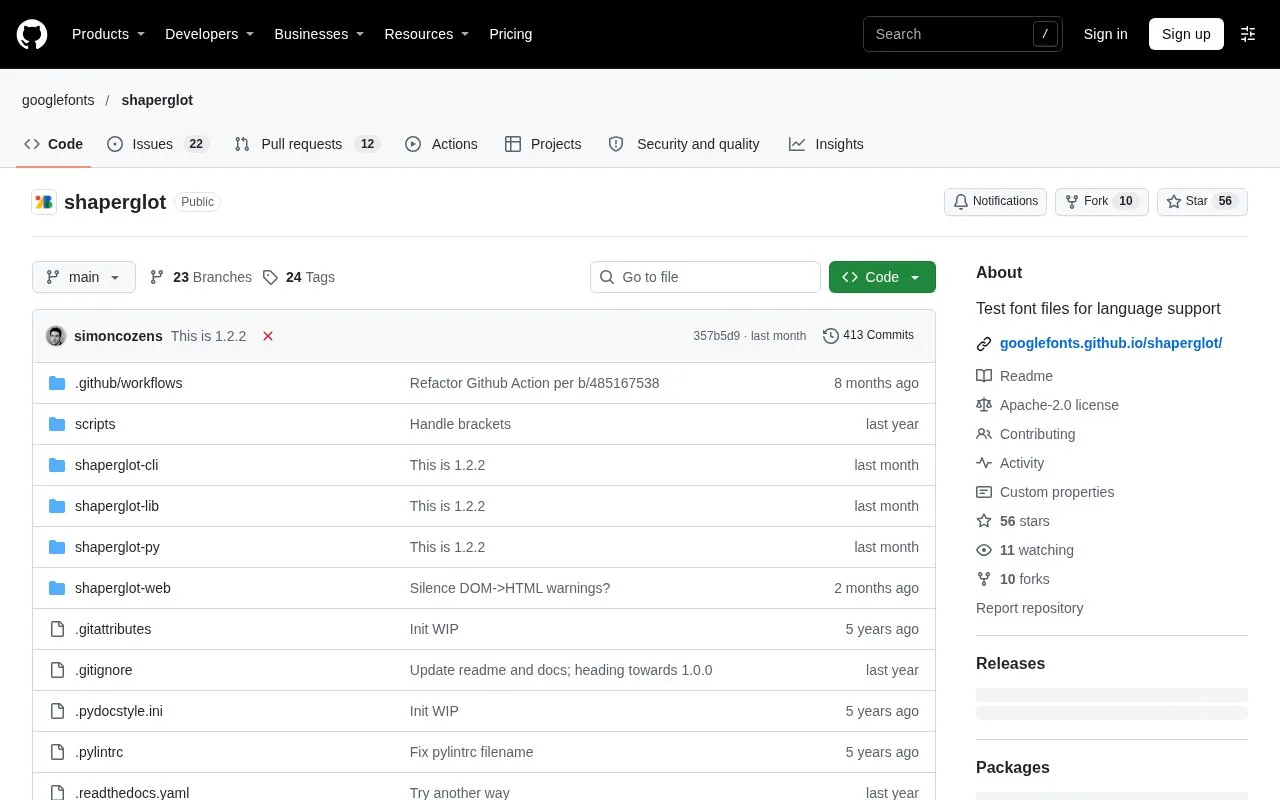Click the GitHub logo icon
The image size is (1280, 800).
tap(32, 34)
